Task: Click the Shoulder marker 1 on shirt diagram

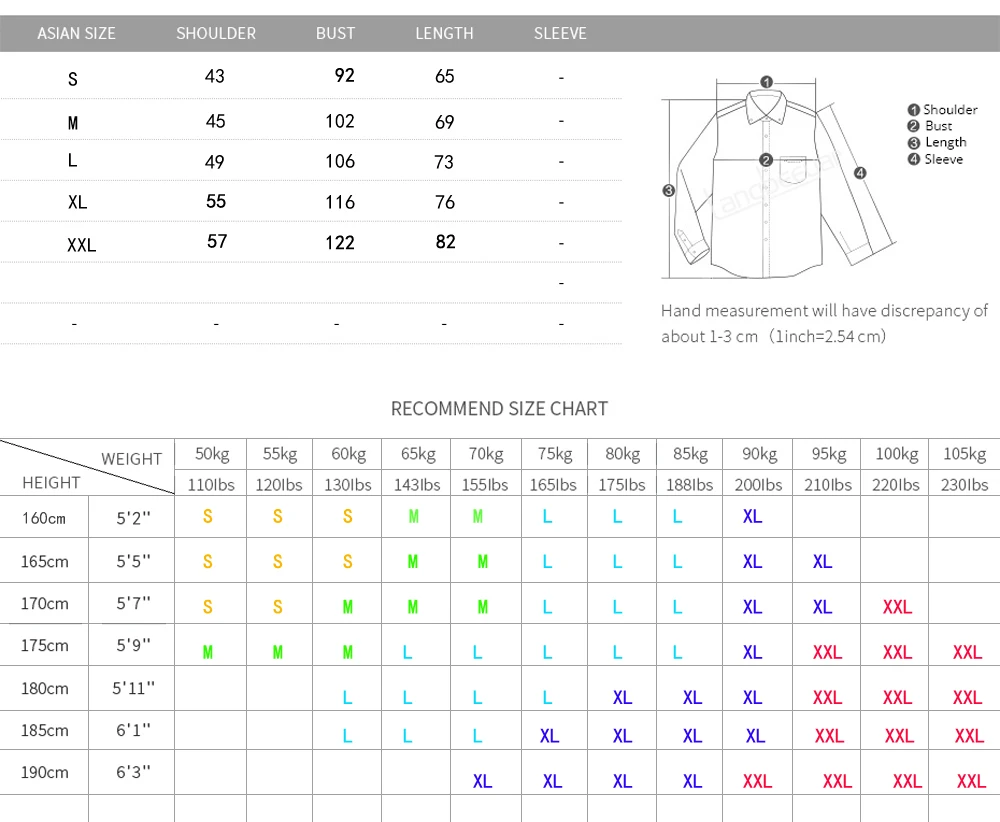Action: 767,82
